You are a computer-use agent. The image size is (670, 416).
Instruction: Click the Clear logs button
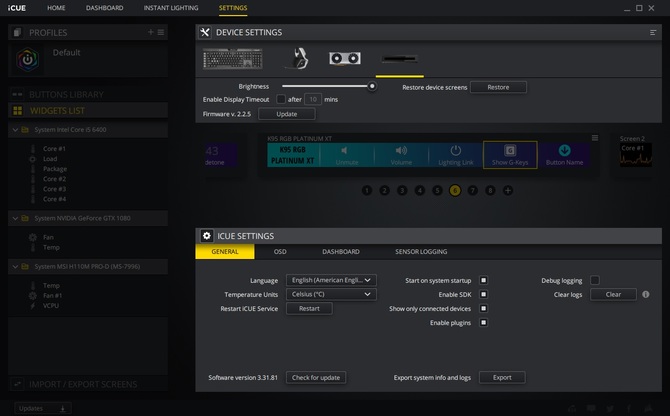click(613, 294)
